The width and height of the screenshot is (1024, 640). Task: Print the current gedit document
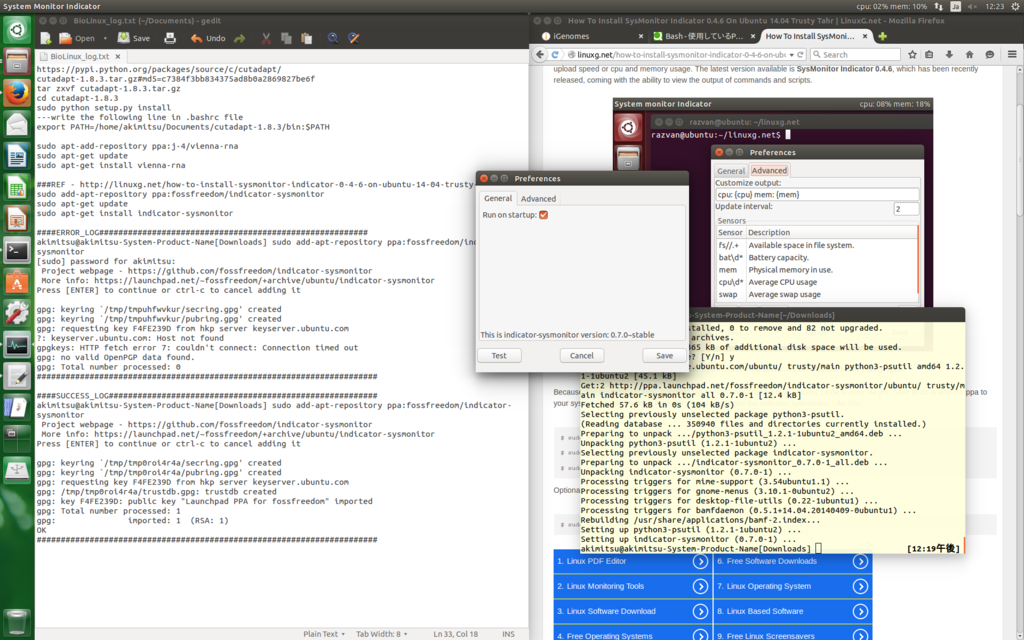click(x=170, y=39)
